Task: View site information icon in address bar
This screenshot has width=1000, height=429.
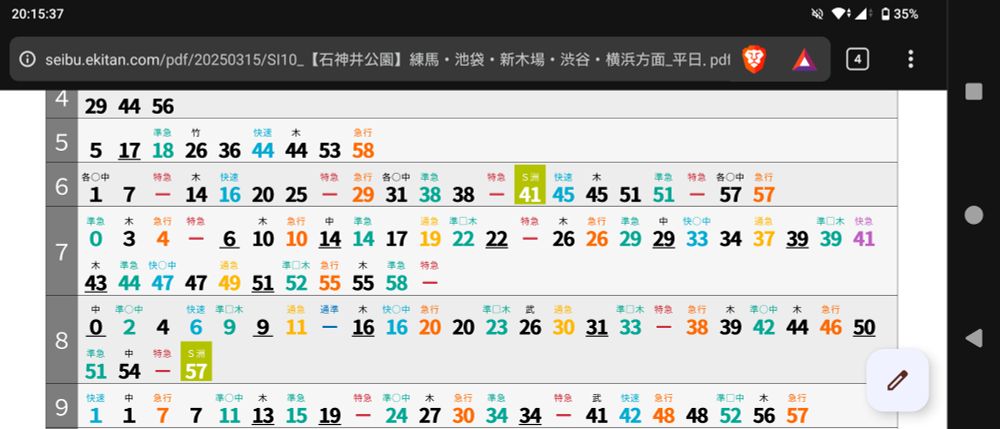Action: click(x=27, y=59)
